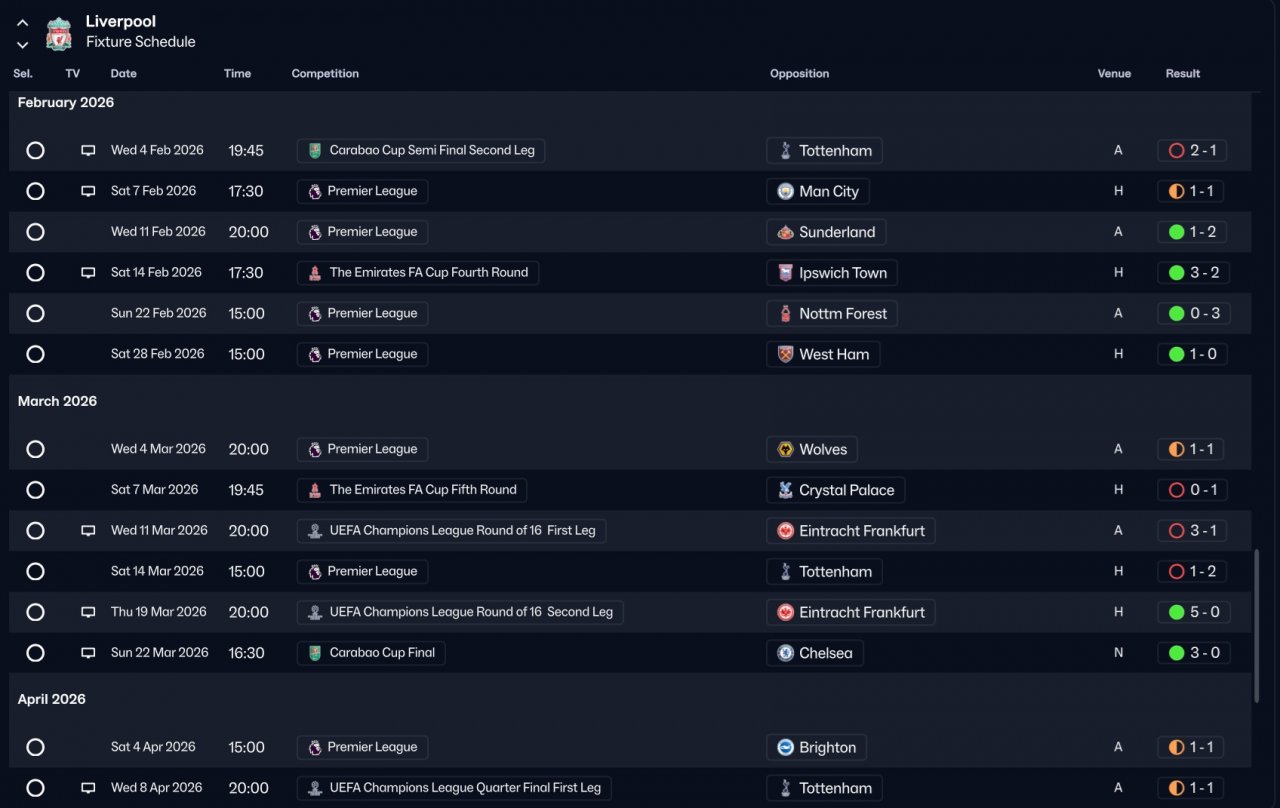Open The Emirates FA Cup Fourth Round
1280x808 pixels.
418,273
